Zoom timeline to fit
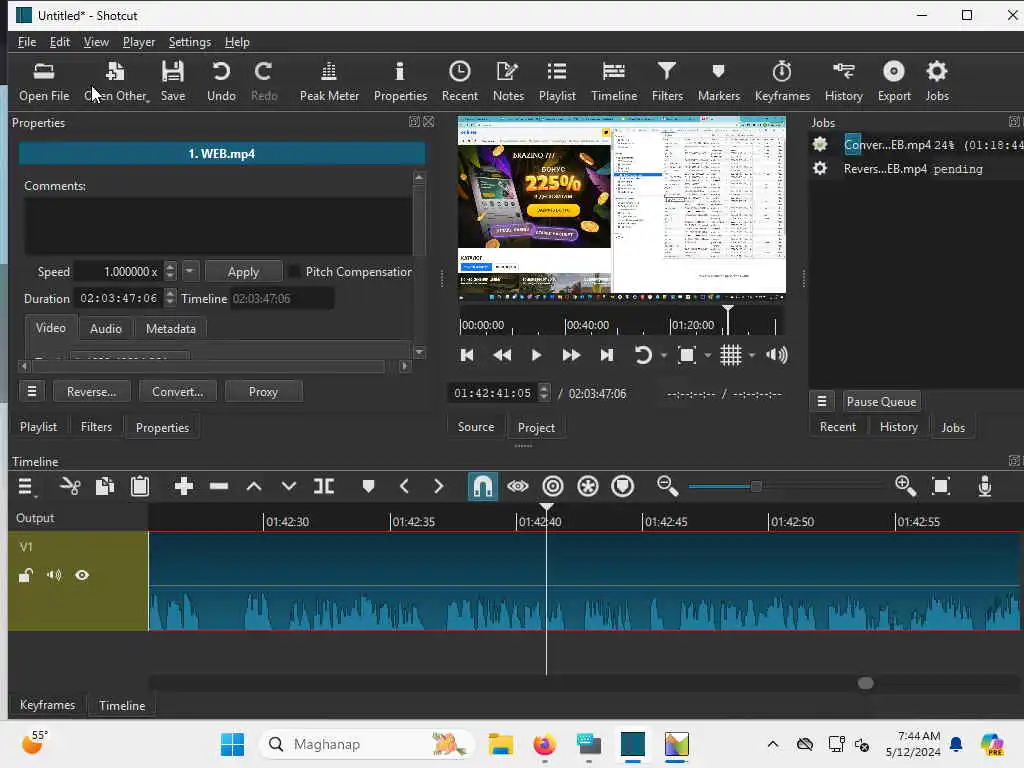The width and height of the screenshot is (1024, 768). pyautogui.click(x=941, y=486)
